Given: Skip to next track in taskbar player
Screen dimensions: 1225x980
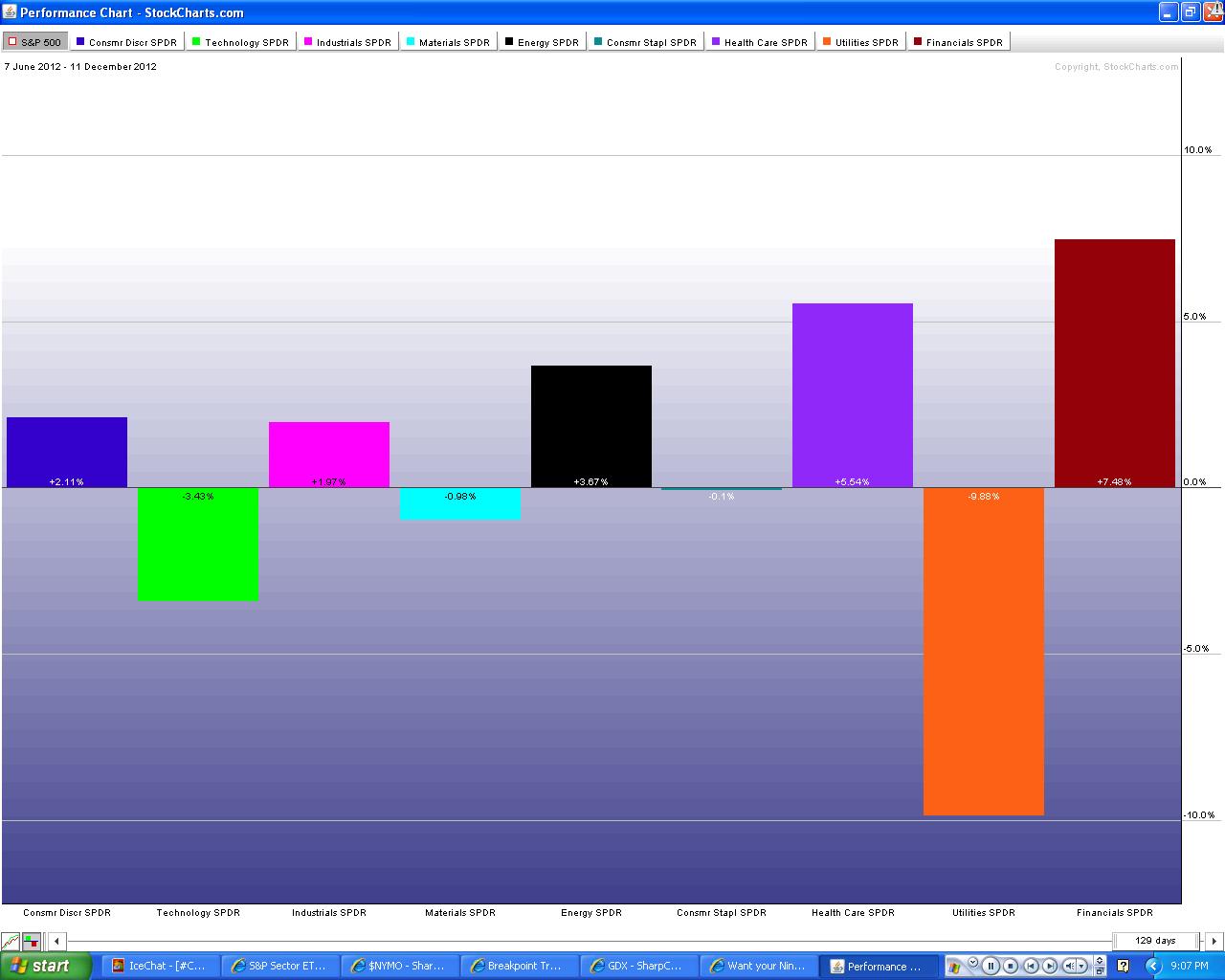Looking at the screenshot, I should (x=1050, y=966).
